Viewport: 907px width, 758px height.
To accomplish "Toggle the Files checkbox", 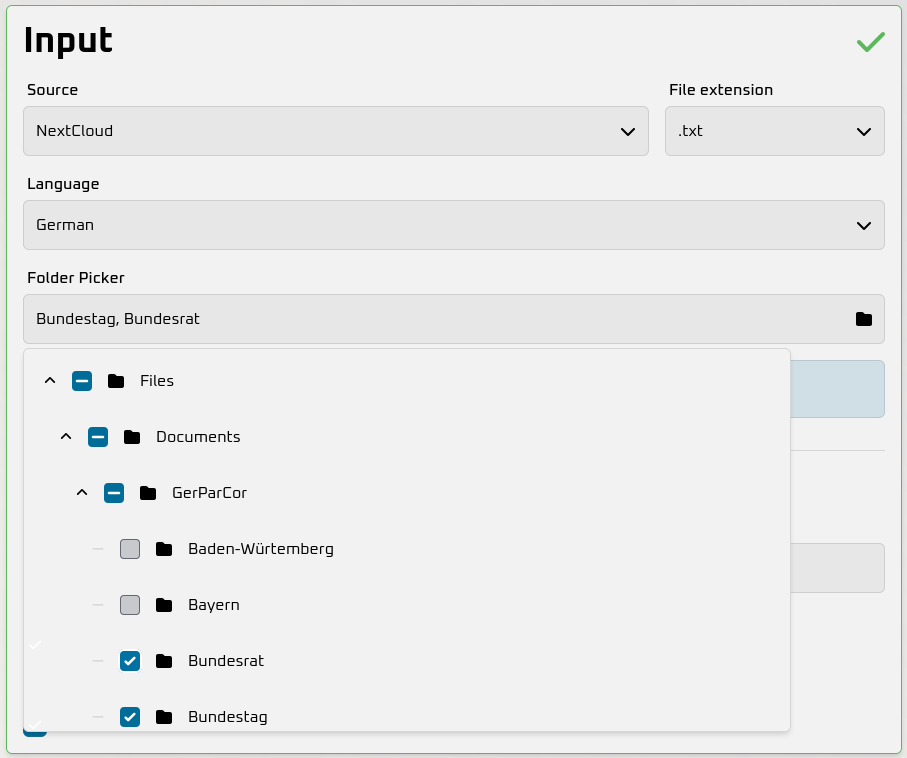I will pos(82,381).
